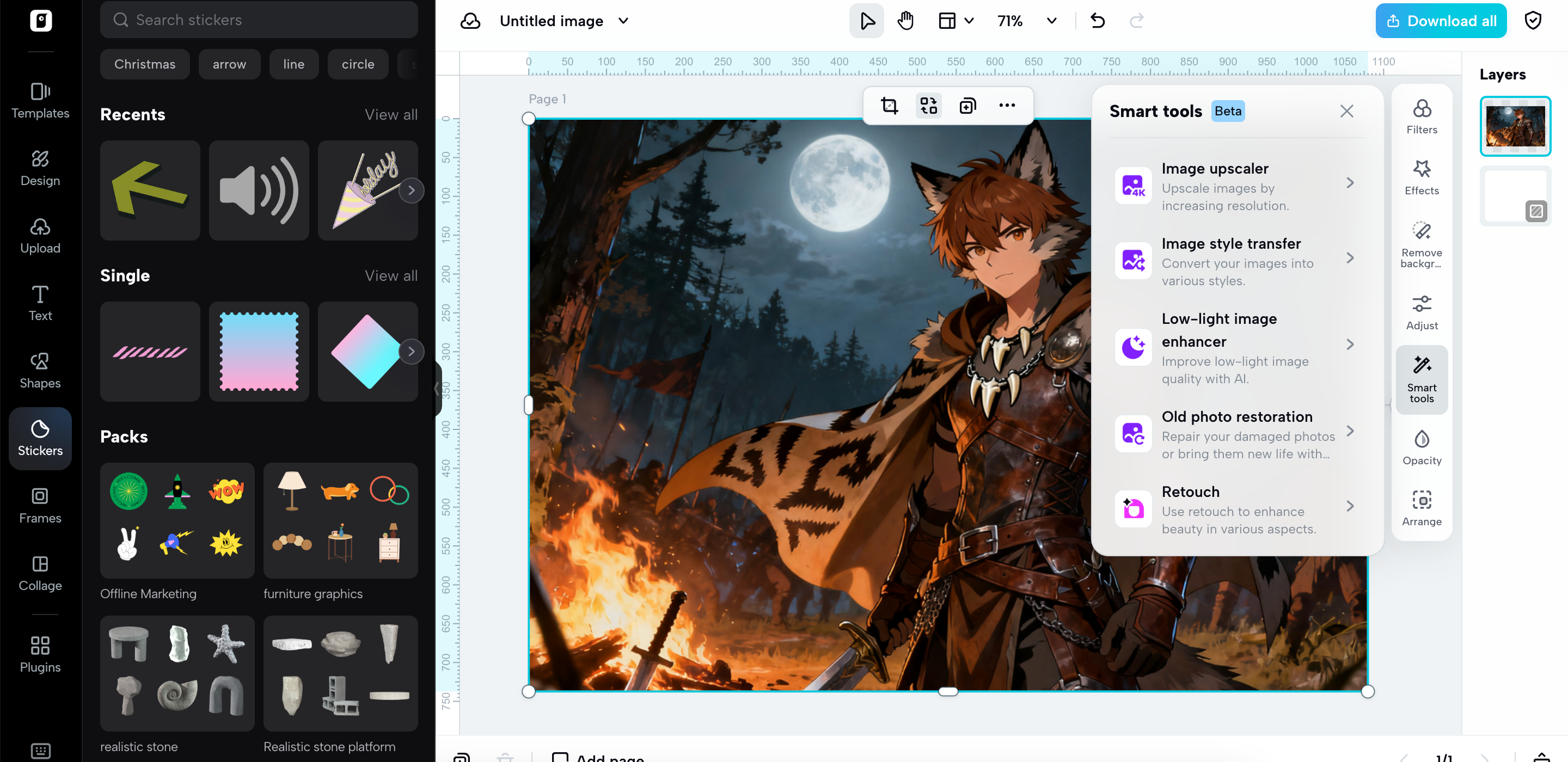
Task: Expand the 71% zoom dropdown
Action: tap(1051, 20)
